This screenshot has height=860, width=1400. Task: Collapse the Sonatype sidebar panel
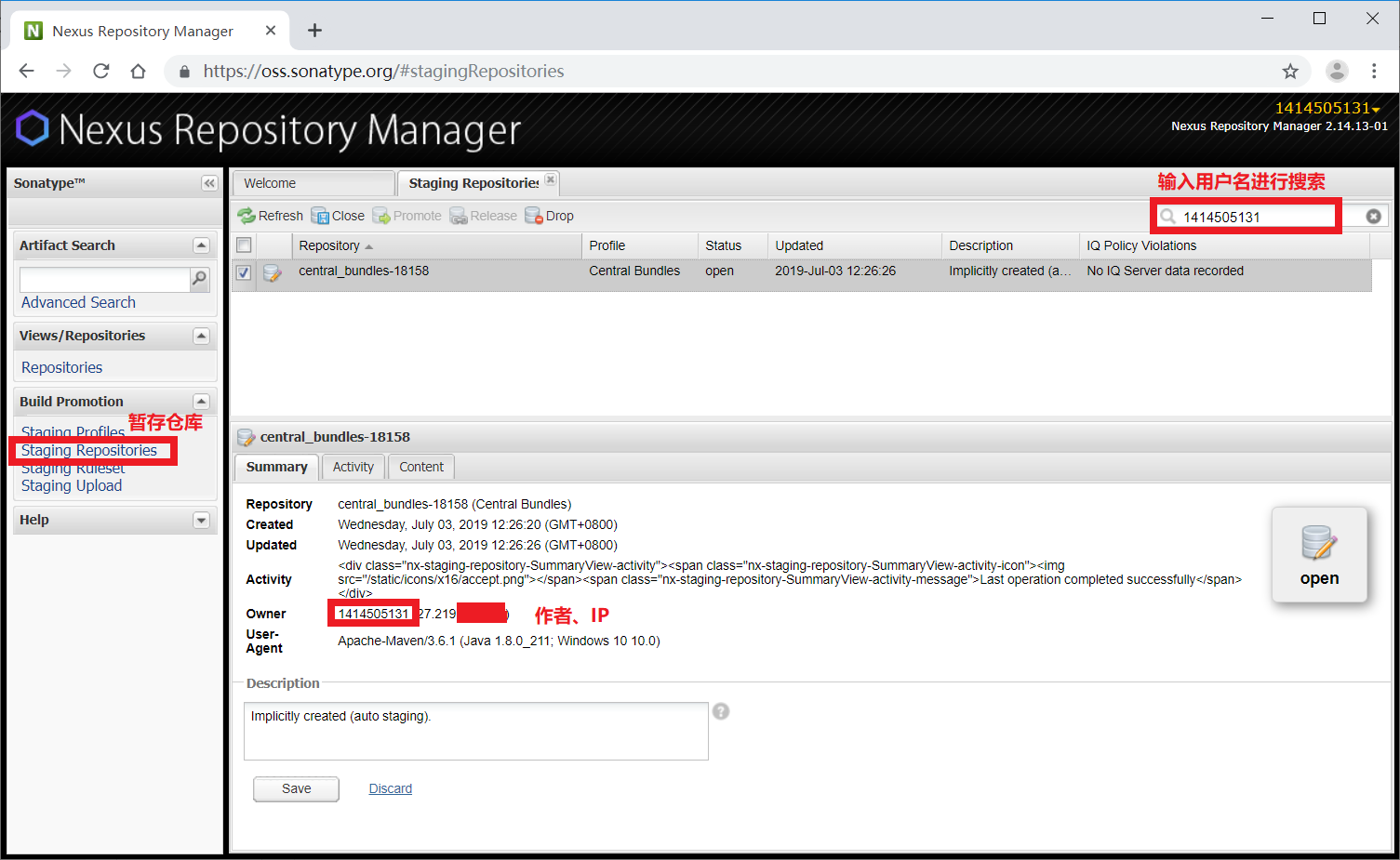(x=209, y=183)
